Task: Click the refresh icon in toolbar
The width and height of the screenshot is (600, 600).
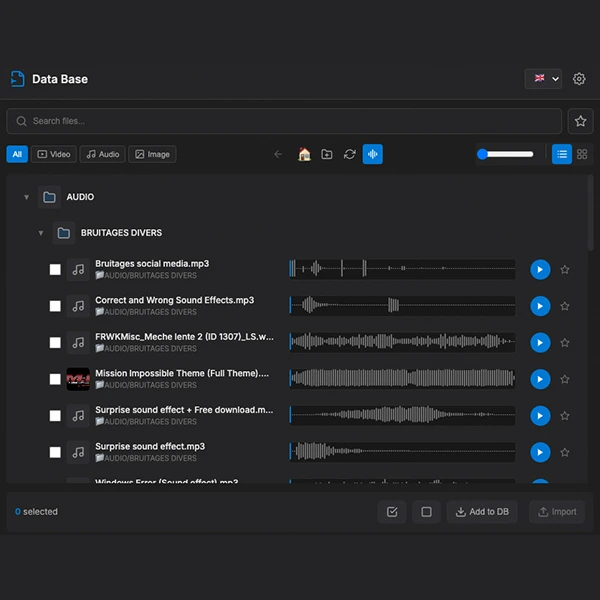Action: point(349,154)
